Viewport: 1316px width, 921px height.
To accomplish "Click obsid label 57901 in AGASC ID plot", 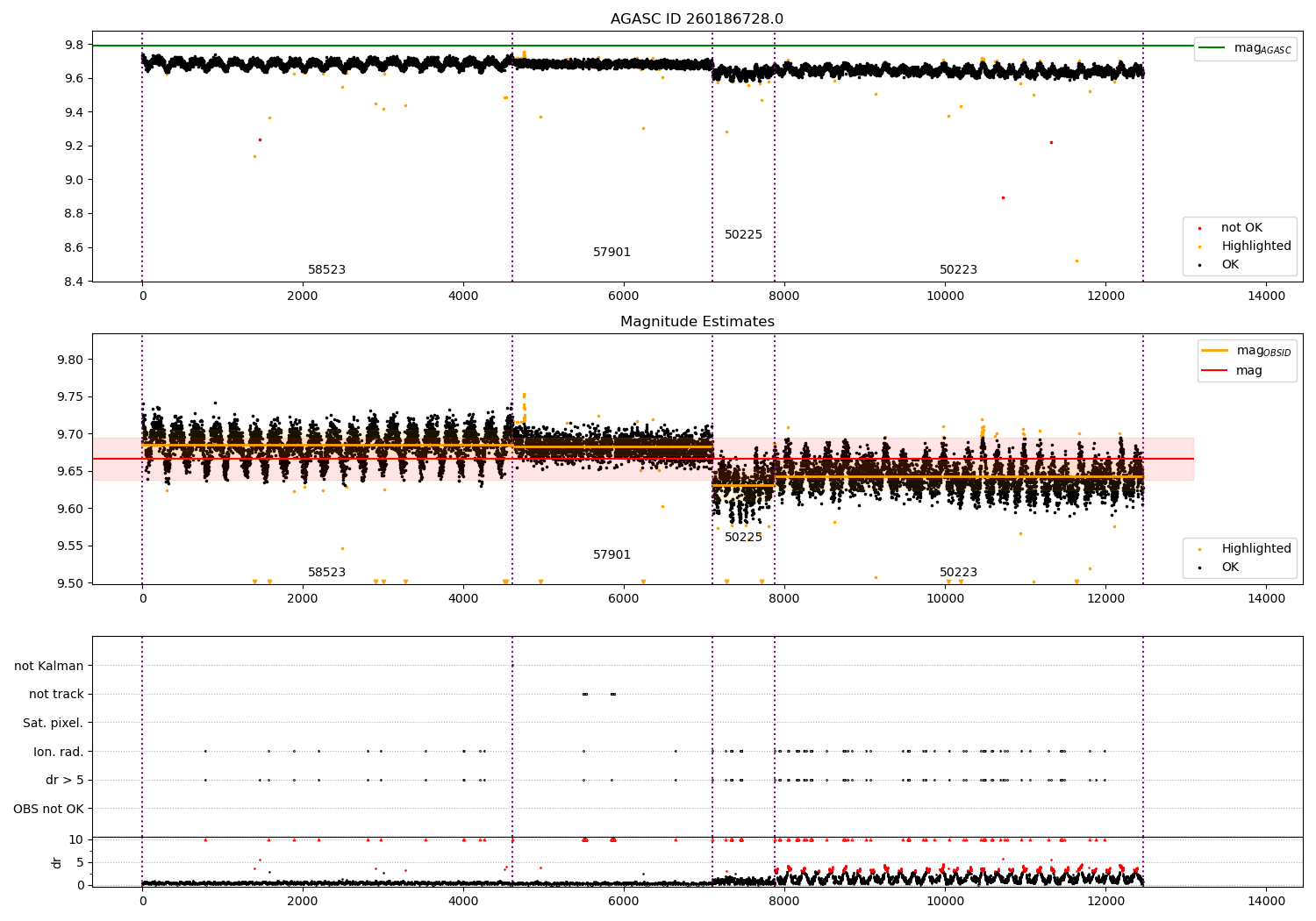I will [612, 253].
